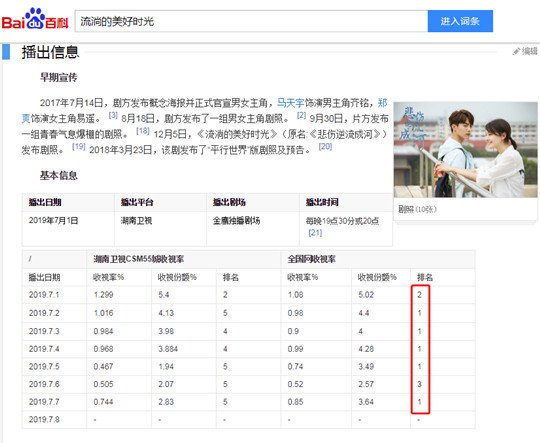Click the 播出信息 section heading
540x443 pixels.
51,52
